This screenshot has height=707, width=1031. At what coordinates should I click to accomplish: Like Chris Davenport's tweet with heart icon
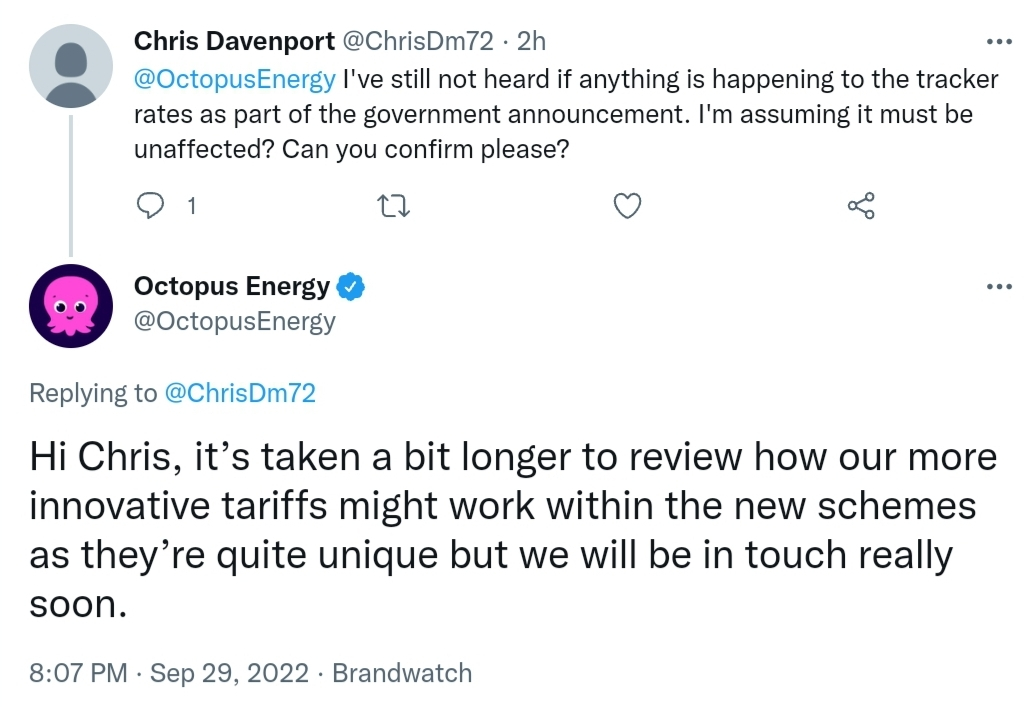point(627,206)
